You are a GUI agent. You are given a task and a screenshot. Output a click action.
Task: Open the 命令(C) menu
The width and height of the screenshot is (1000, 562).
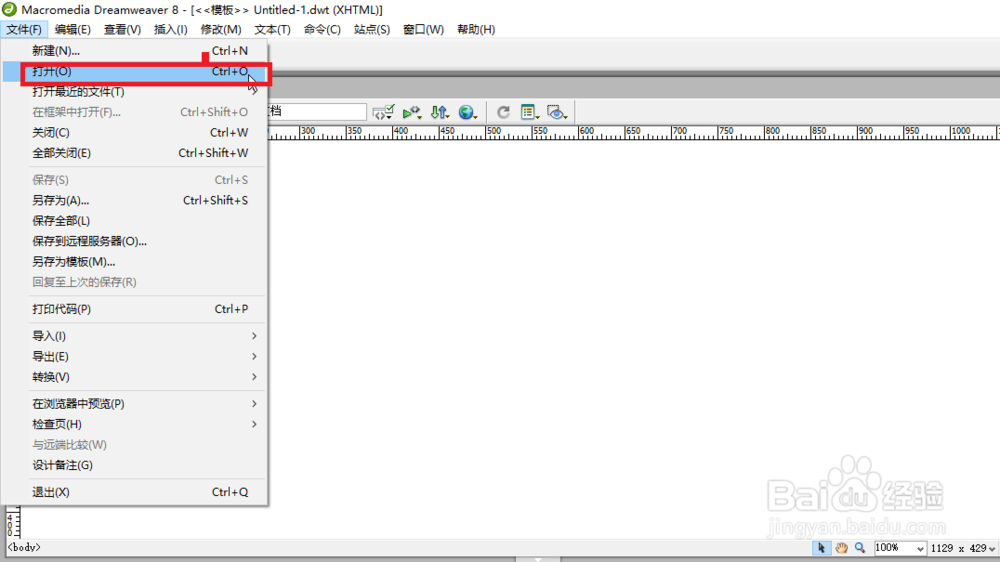322,29
